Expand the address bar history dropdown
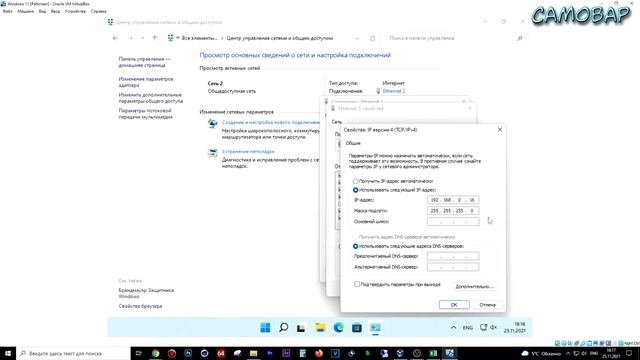Image resolution: width=640 pixels, height=360 pixels. 357,38
